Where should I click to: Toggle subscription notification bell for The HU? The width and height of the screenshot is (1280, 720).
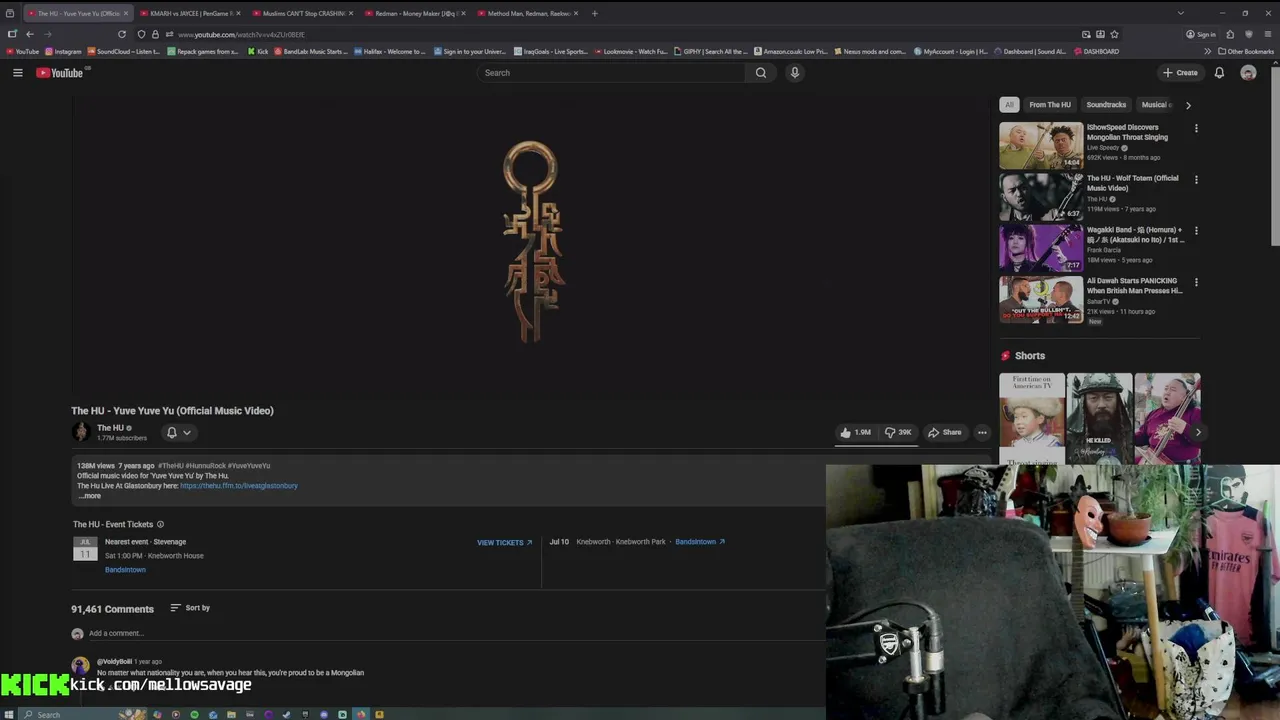coord(172,432)
